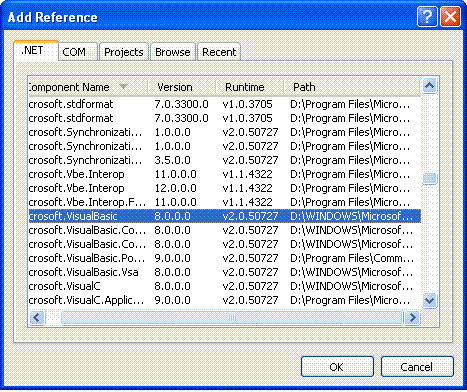This screenshot has width=467, height=392.
Task: Select the crosoft.Vbe.Interop.F... row
Action: pyautogui.click(x=225, y=202)
